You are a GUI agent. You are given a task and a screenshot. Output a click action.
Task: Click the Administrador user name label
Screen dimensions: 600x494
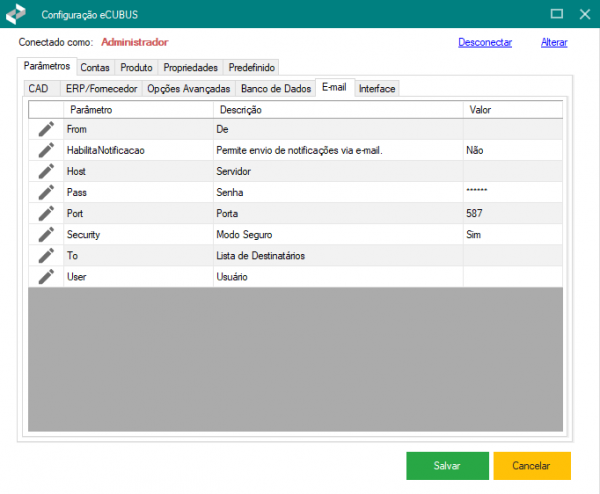135,42
